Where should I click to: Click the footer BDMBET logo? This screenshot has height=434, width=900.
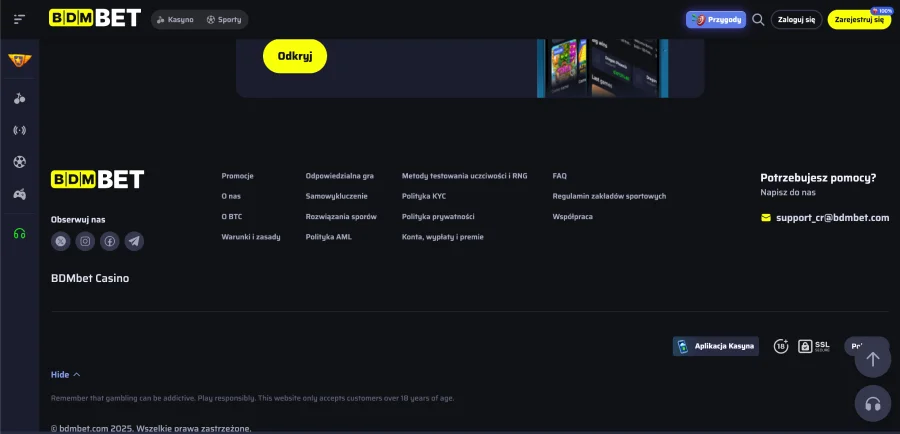pos(98,179)
